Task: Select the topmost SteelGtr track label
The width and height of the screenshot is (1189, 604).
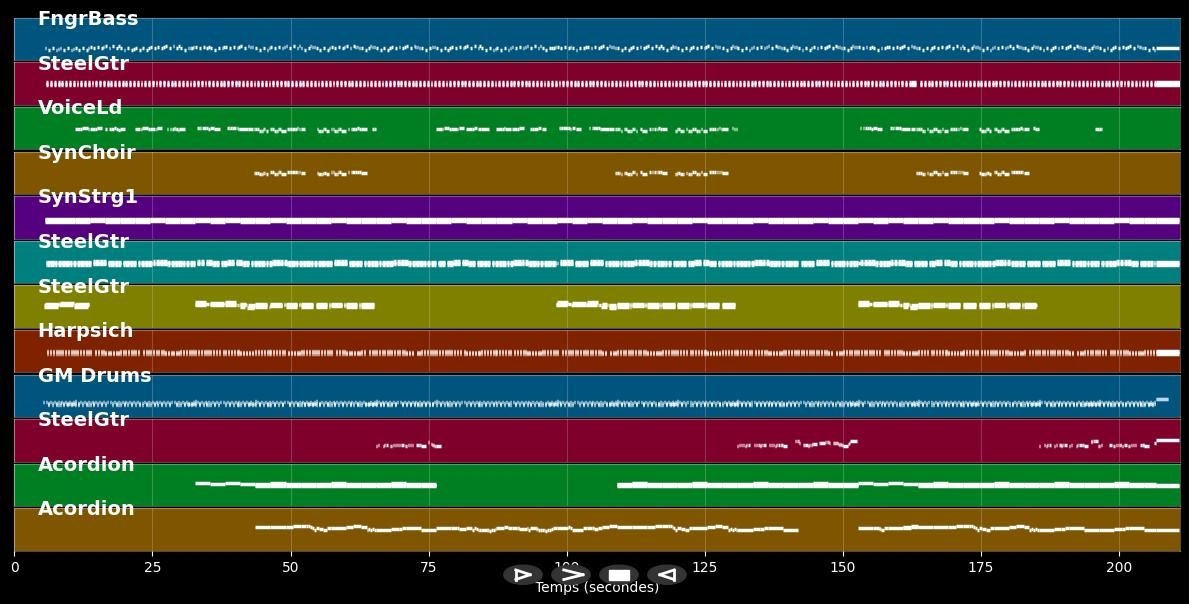Action: 83,62
